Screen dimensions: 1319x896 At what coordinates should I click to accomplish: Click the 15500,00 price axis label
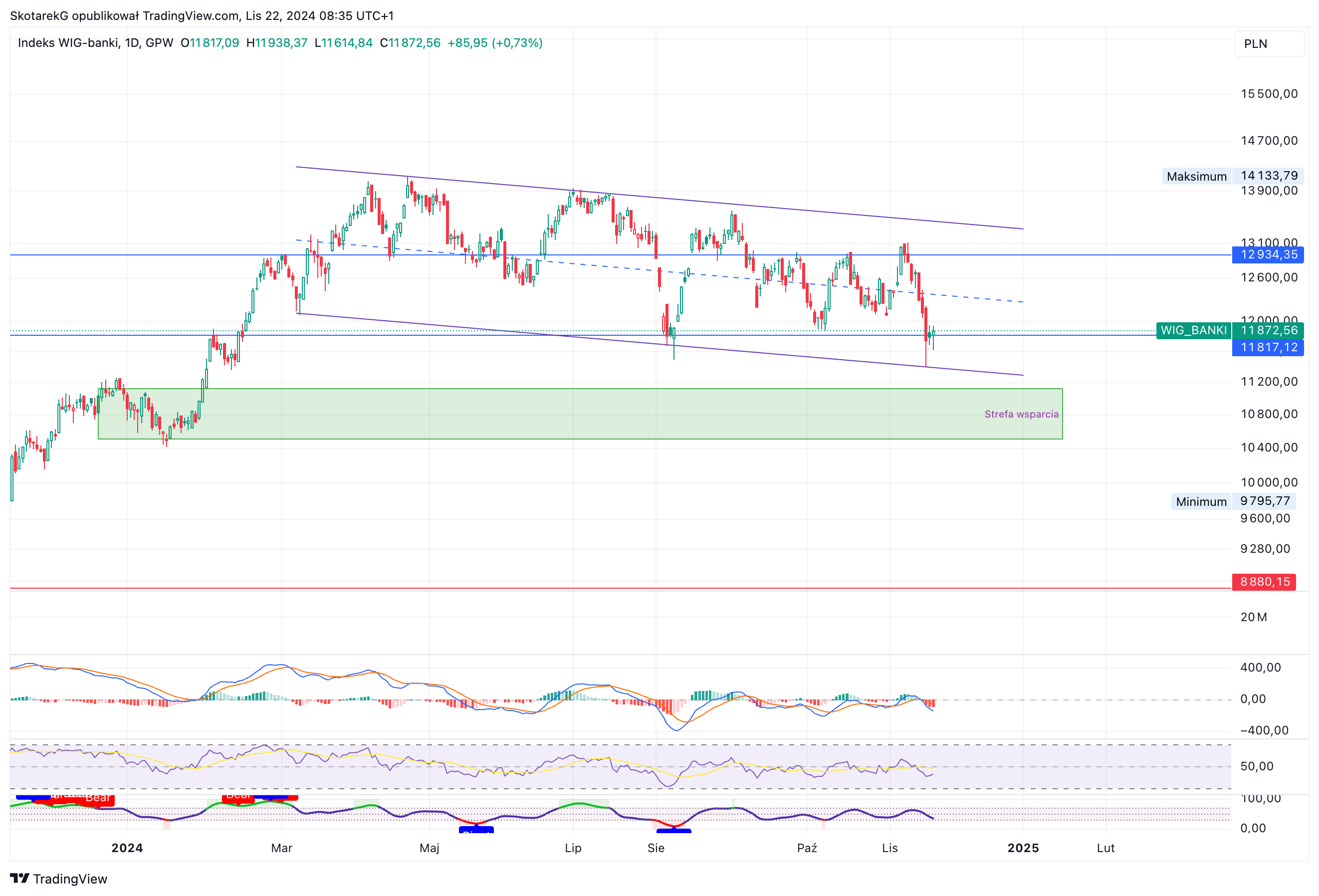point(1269,94)
